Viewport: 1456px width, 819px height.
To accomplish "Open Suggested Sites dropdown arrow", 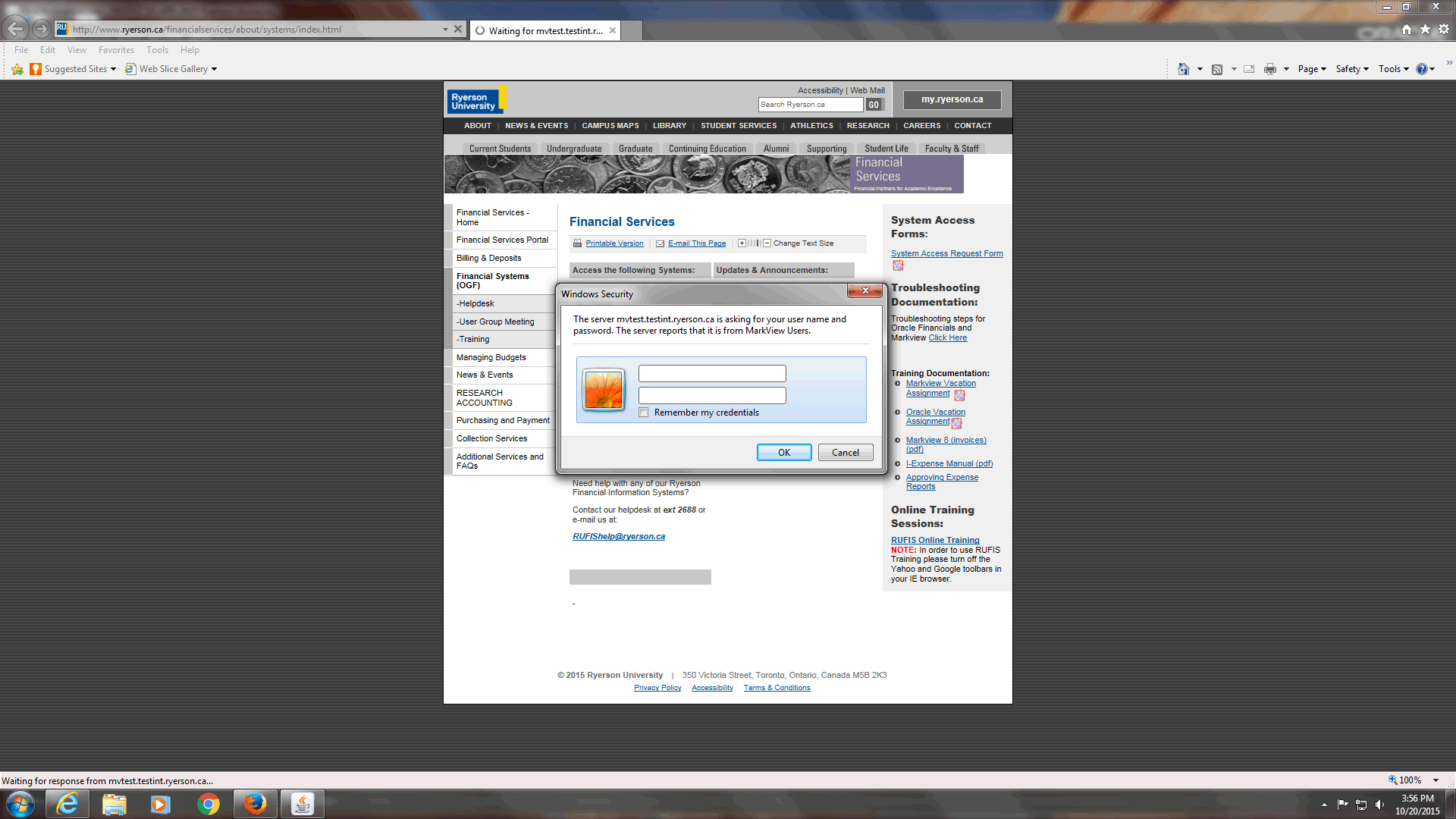I will 113,69.
